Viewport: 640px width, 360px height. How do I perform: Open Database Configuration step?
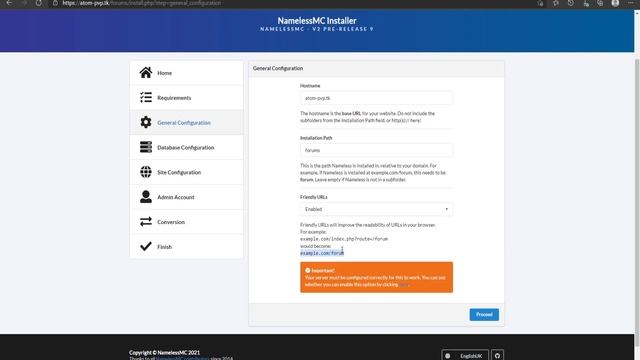[x=187, y=147]
